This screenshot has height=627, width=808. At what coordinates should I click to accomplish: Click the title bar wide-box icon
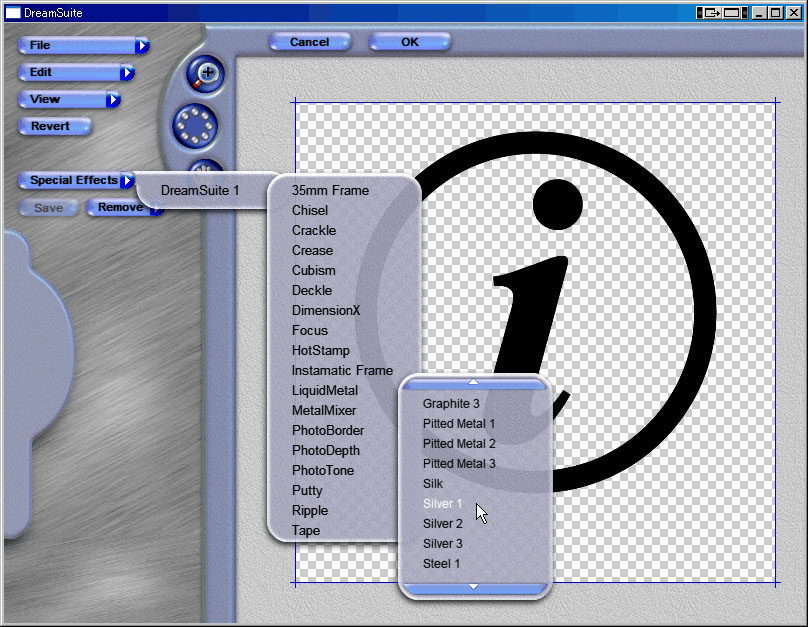733,13
